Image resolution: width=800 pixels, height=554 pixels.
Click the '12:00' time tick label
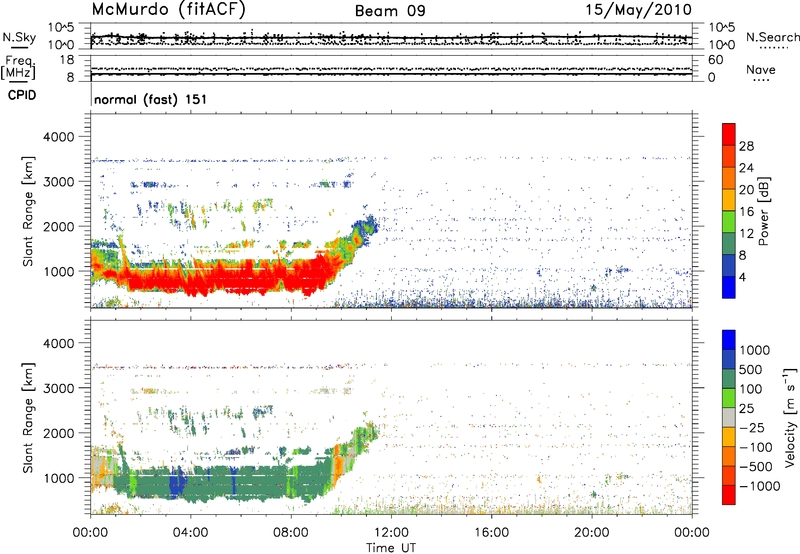(391, 533)
